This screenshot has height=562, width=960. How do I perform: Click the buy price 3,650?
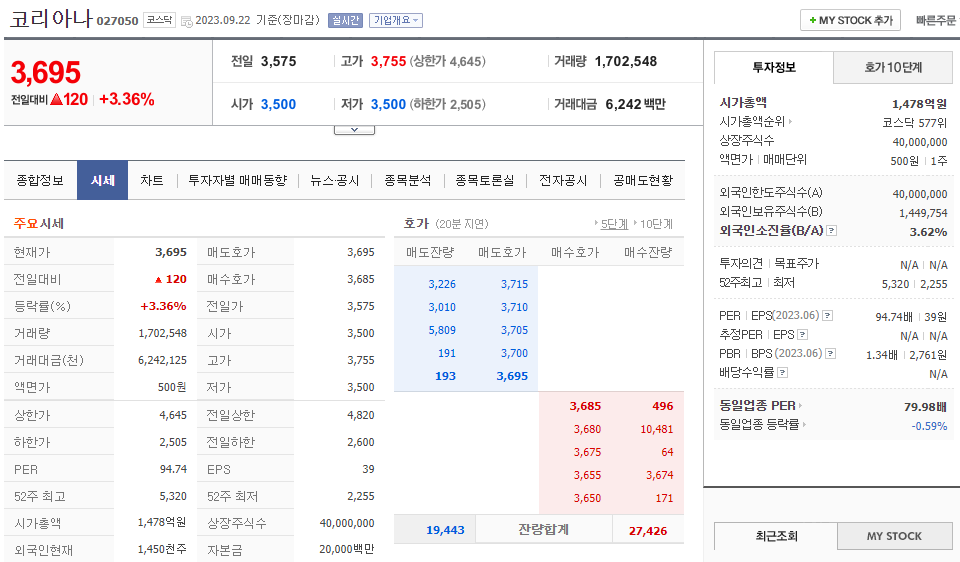(x=587, y=498)
